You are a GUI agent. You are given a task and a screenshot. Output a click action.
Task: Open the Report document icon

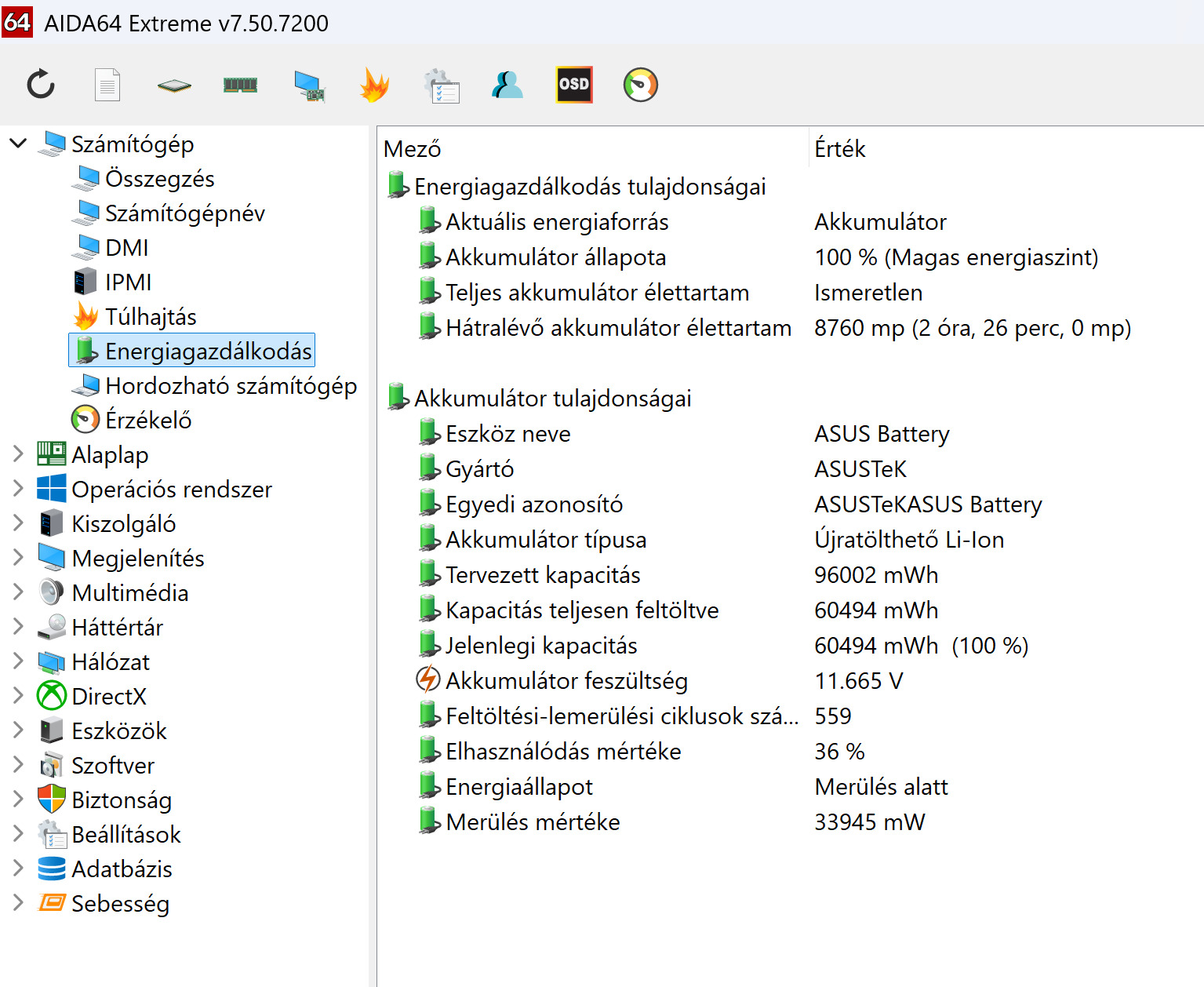[x=107, y=85]
